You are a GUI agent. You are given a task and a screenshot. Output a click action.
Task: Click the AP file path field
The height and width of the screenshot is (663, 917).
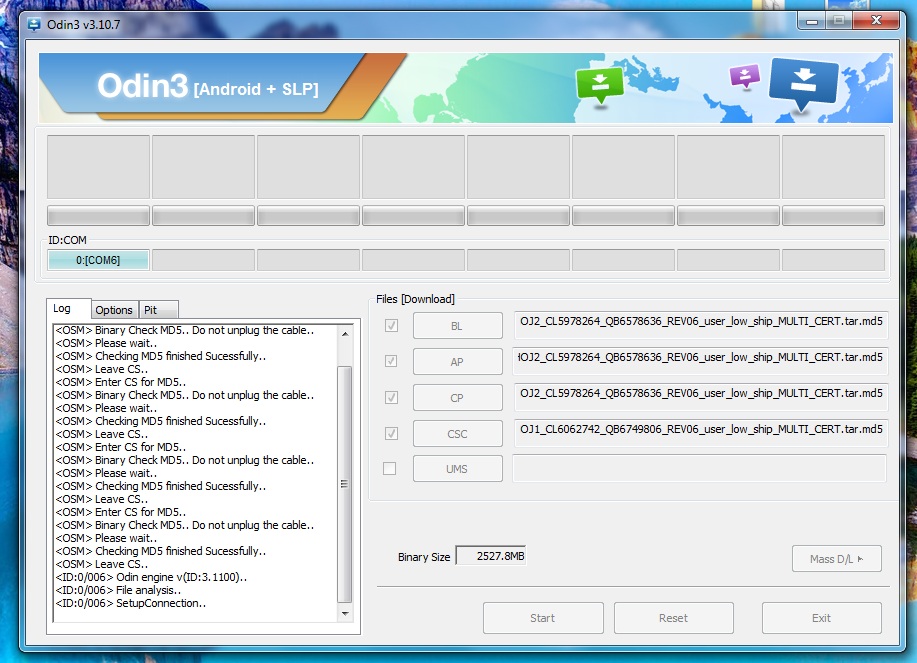pos(701,361)
